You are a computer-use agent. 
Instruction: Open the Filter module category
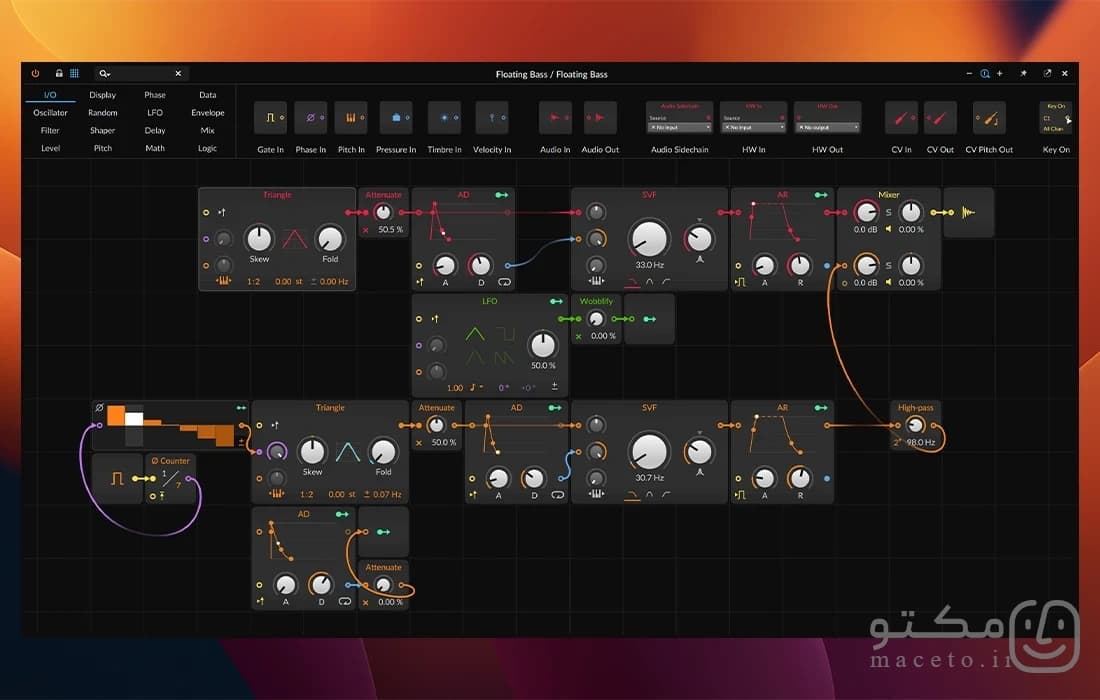[x=50, y=130]
